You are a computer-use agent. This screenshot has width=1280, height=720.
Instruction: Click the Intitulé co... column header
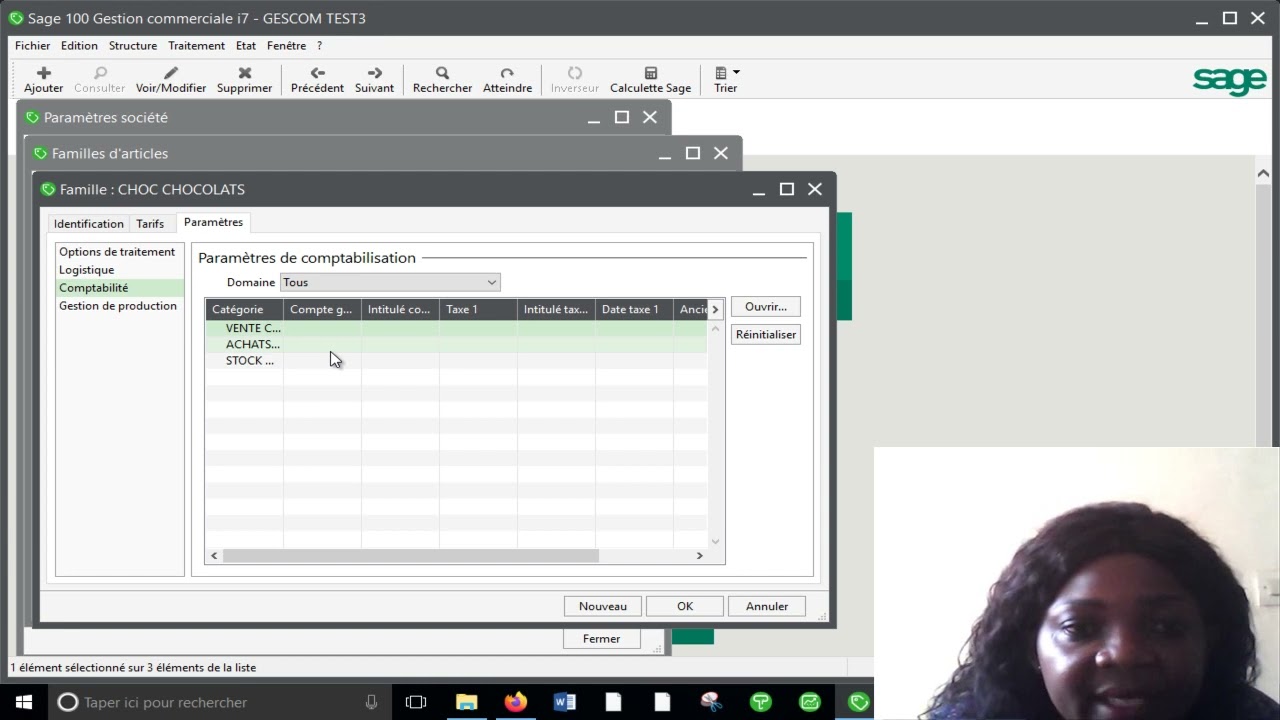[400, 309]
